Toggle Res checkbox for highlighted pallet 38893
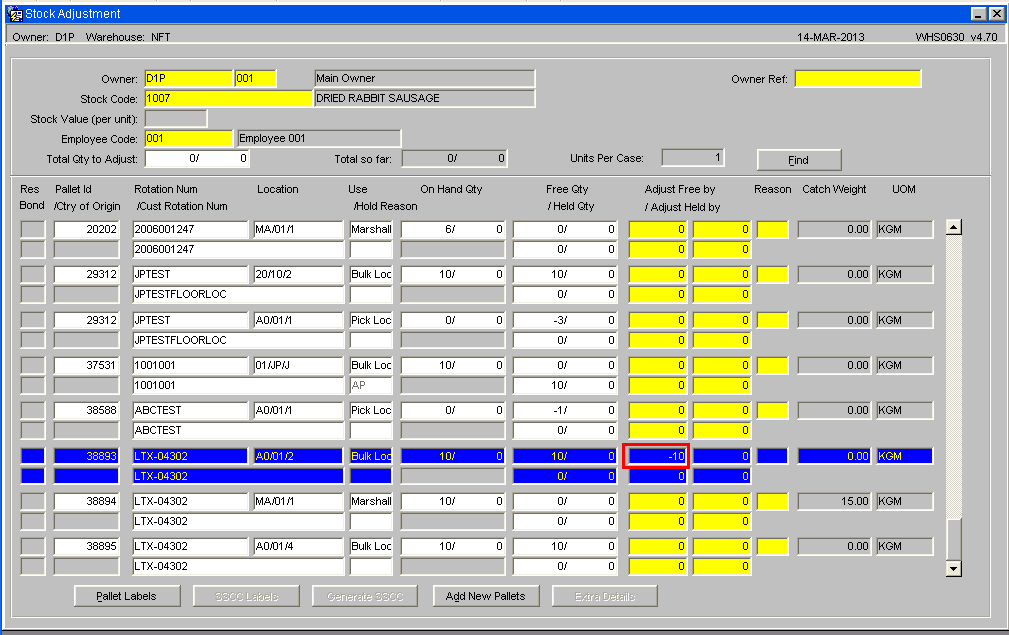This screenshot has width=1009, height=635. coord(33,456)
